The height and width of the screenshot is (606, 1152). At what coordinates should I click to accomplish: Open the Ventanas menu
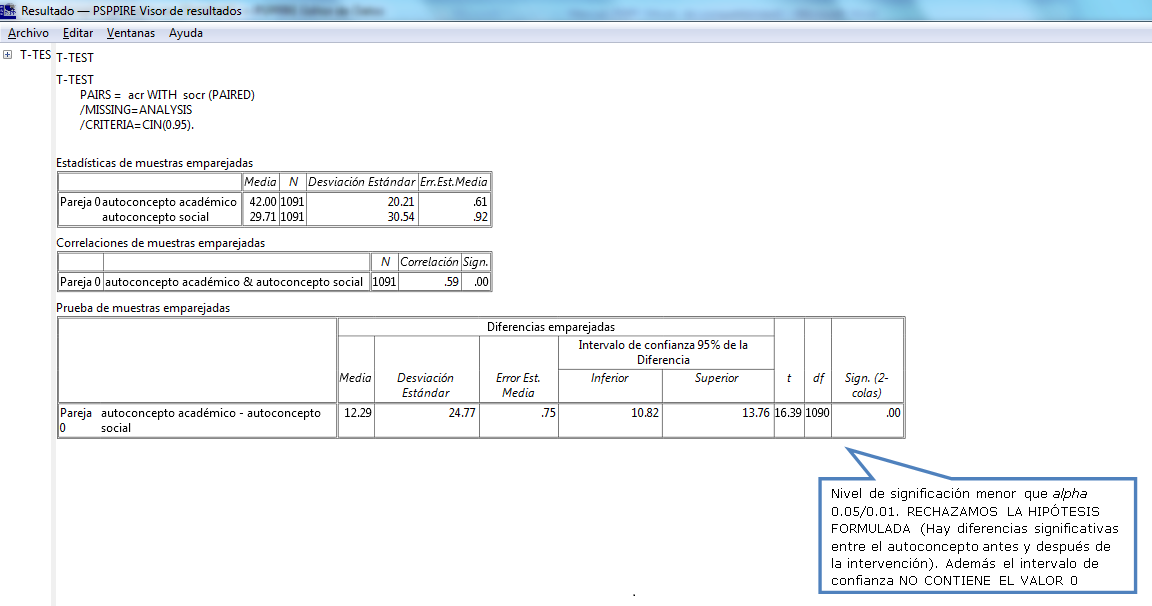tap(130, 33)
